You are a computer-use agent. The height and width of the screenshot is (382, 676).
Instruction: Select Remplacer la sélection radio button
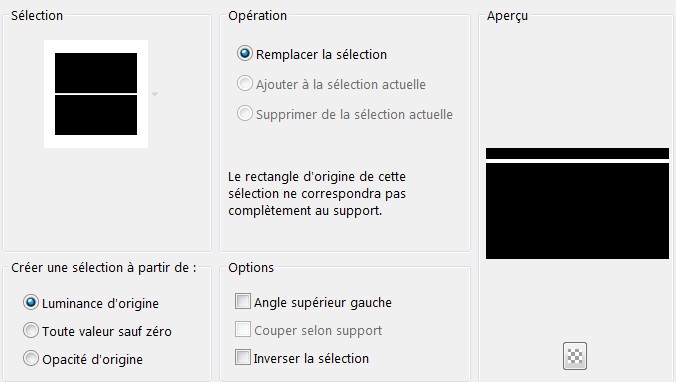[x=244, y=53]
